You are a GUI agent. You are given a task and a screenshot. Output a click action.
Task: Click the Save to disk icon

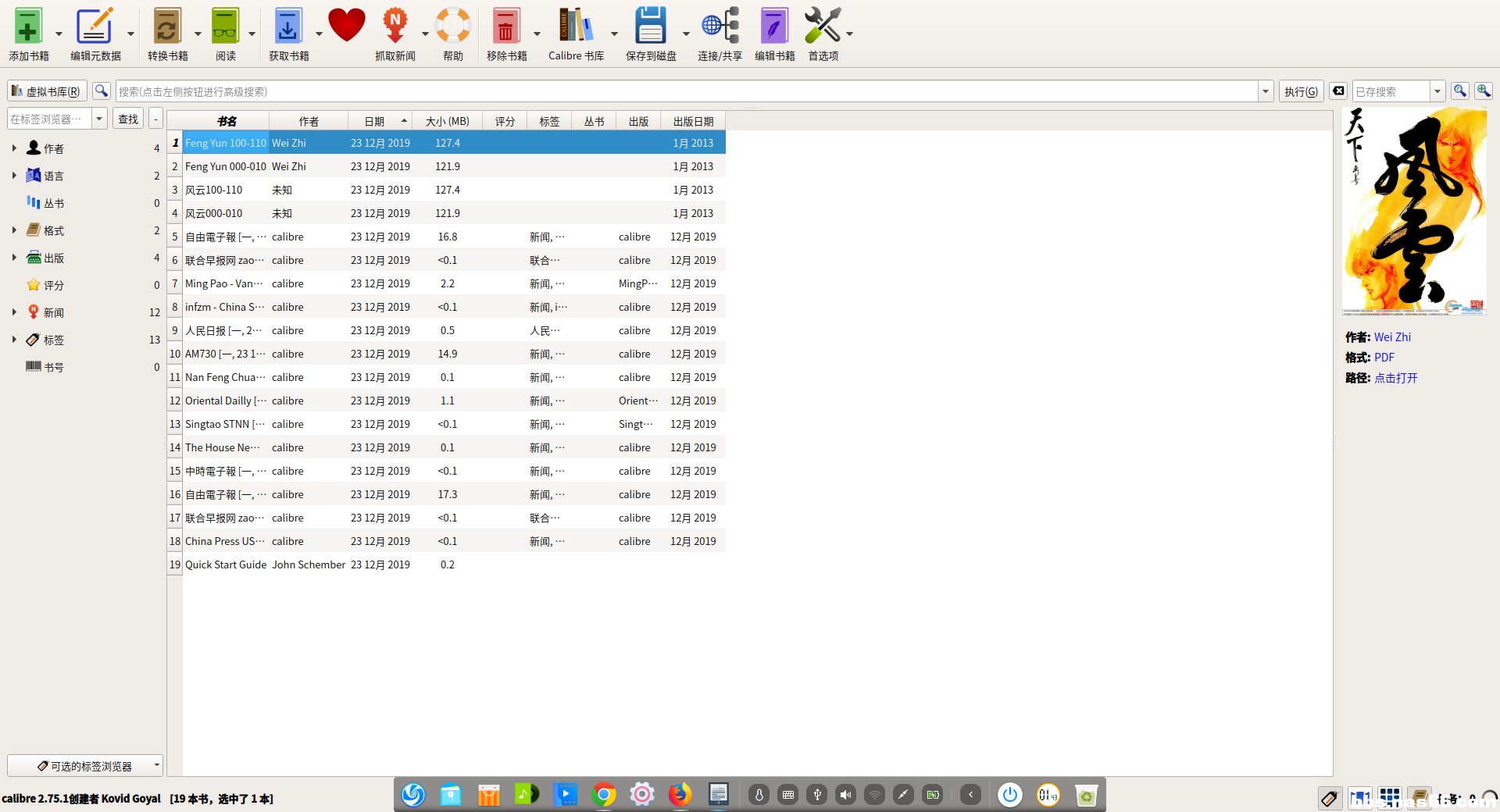tap(650, 27)
